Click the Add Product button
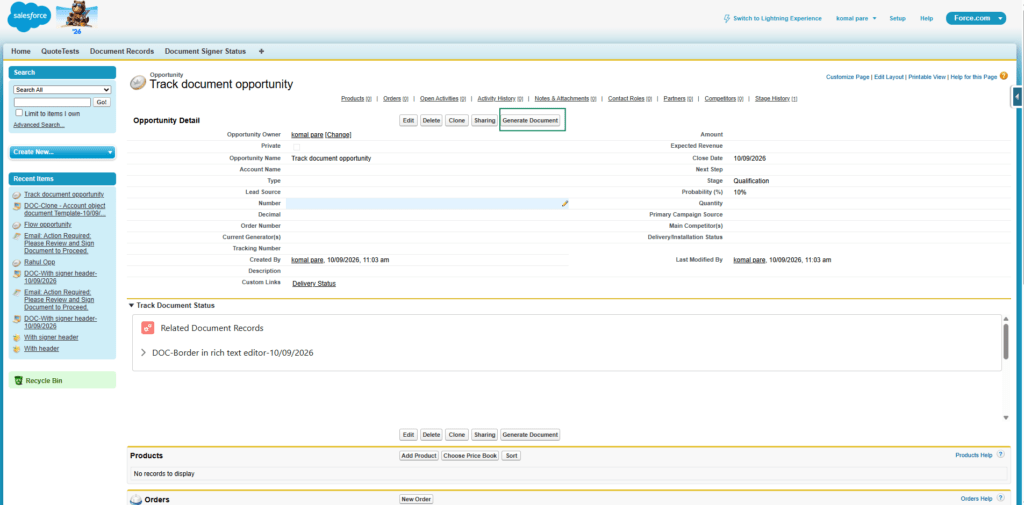This screenshot has width=1024, height=505. [x=419, y=455]
